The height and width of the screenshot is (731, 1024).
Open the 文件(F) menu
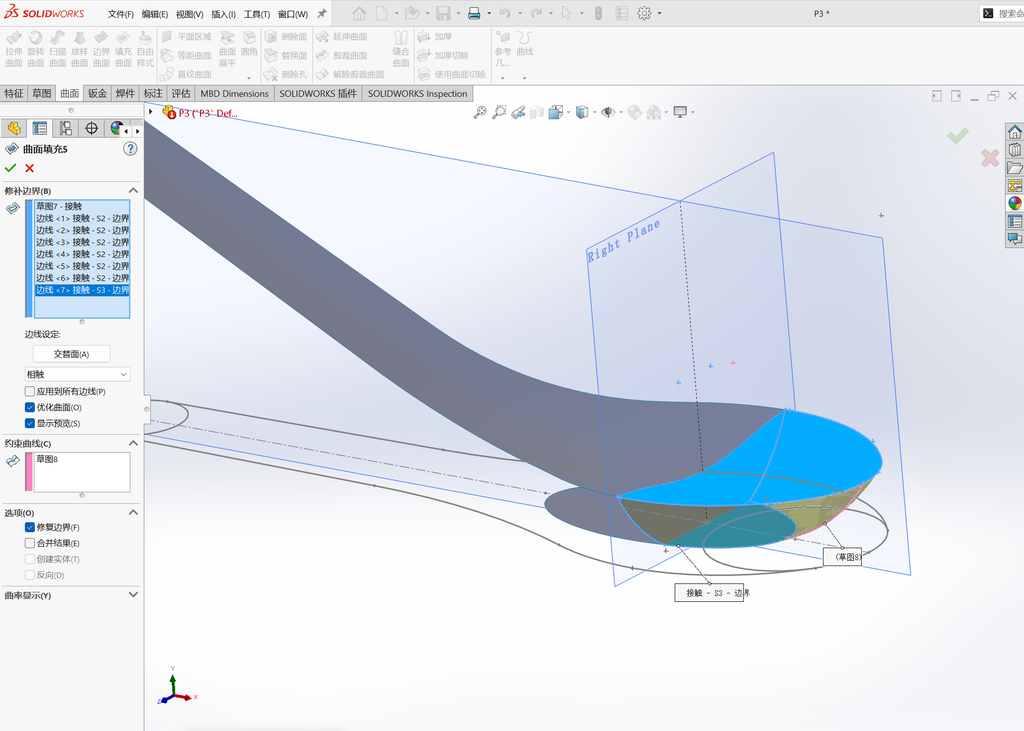coord(121,14)
